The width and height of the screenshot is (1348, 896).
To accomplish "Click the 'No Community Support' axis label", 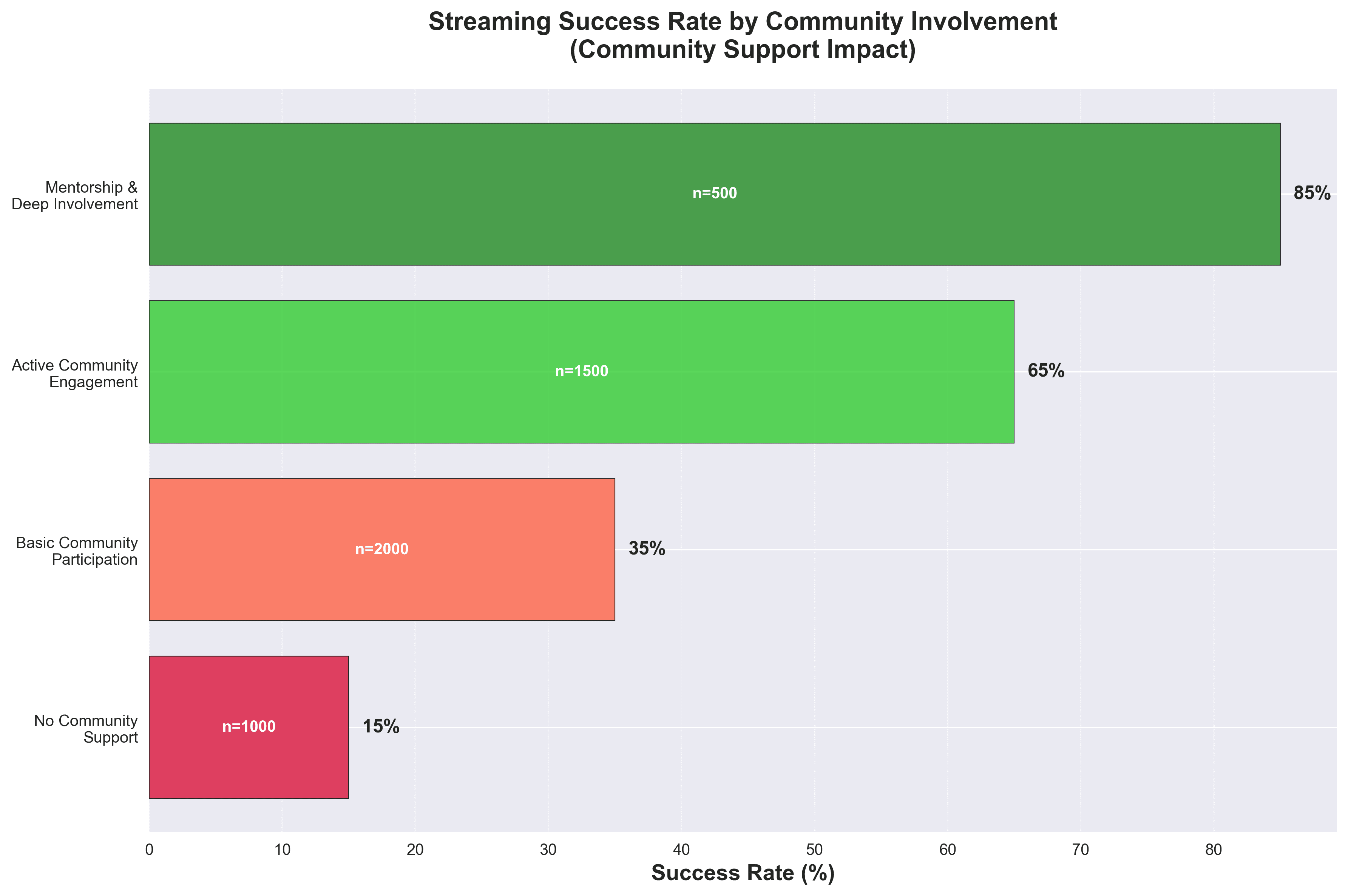I will click(86, 729).
